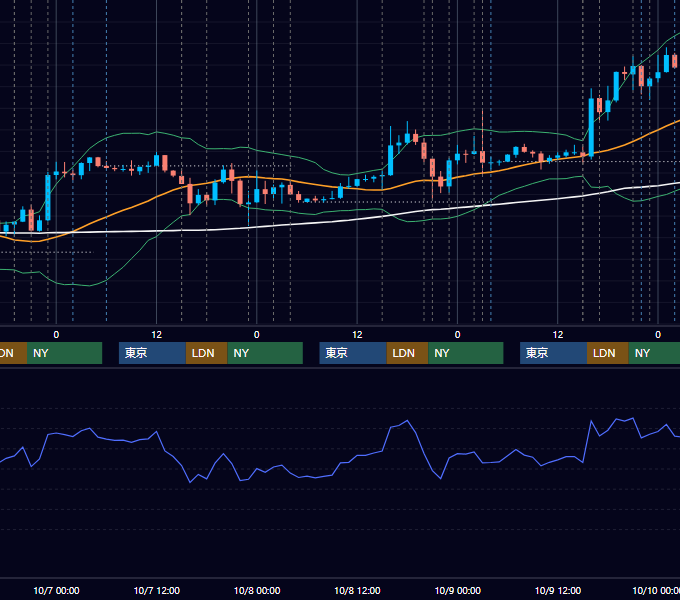Select the 東京 session block under 10/9 12:00

[x=553, y=353]
